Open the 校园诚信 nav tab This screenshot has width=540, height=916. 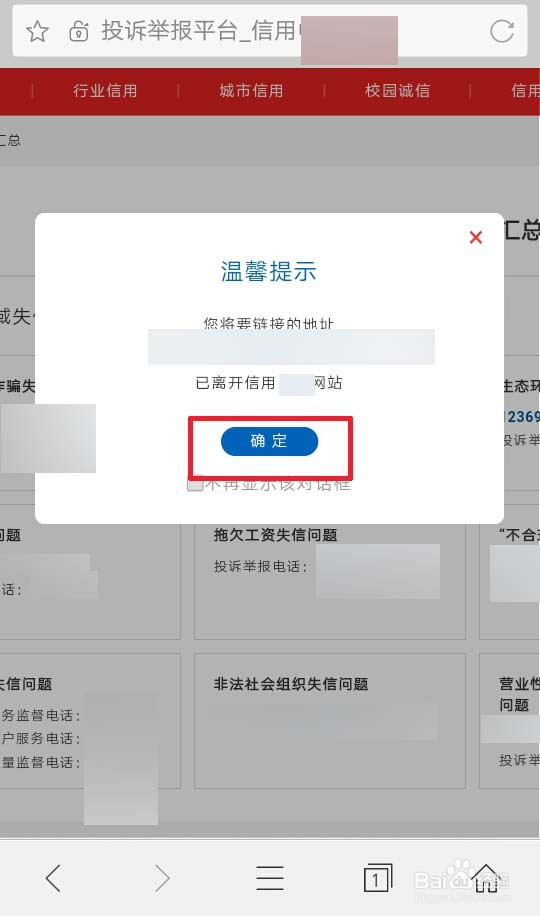tap(397, 91)
